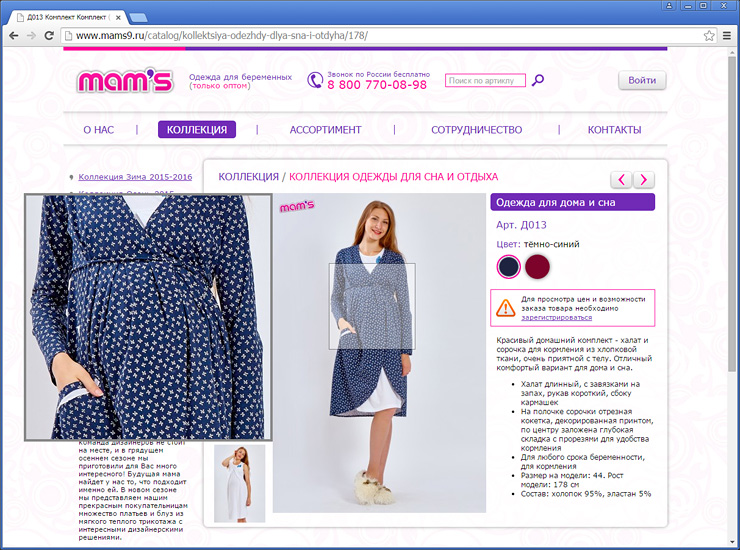Screen dimensions: 740x550
Task: Click browser back arrow
Action: pyautogui.click(x=13, y=36)
